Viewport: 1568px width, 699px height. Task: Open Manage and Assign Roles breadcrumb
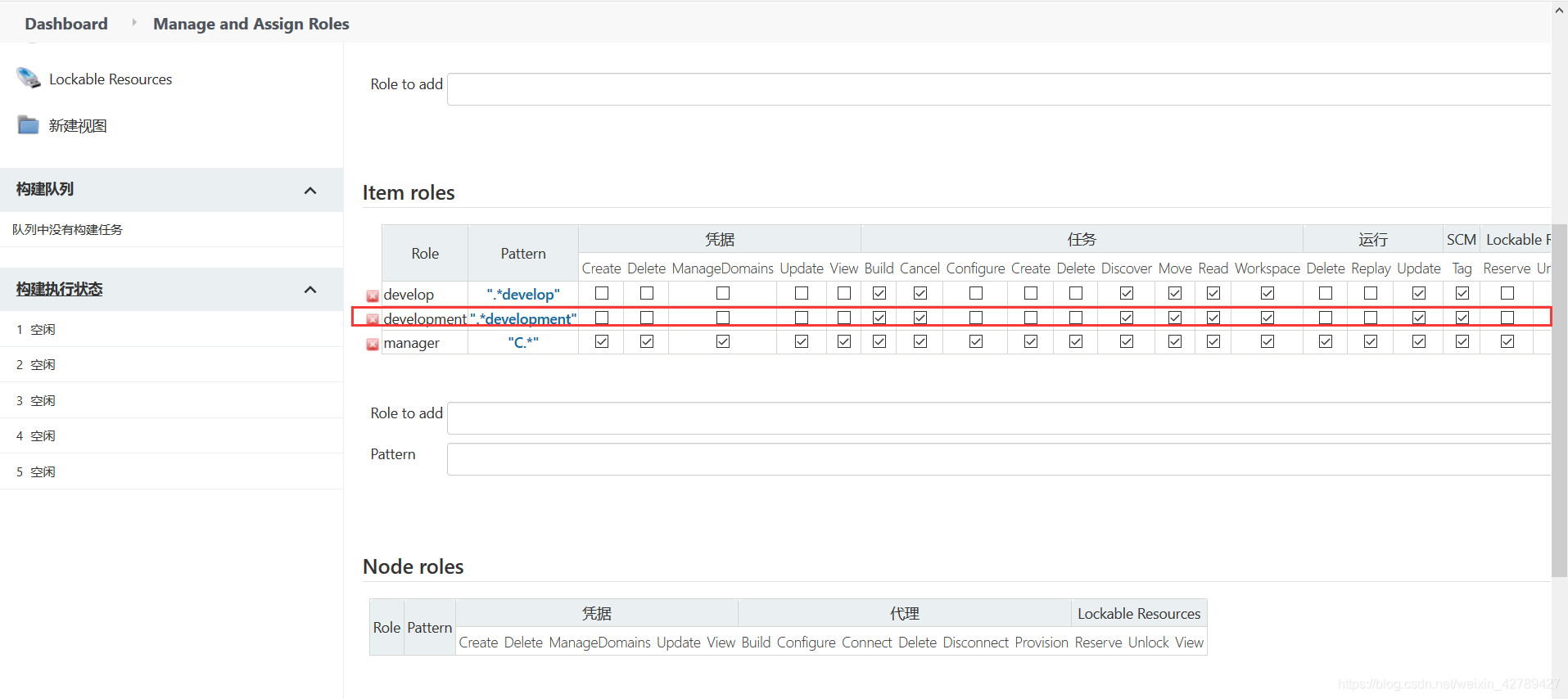click(251, 24)
